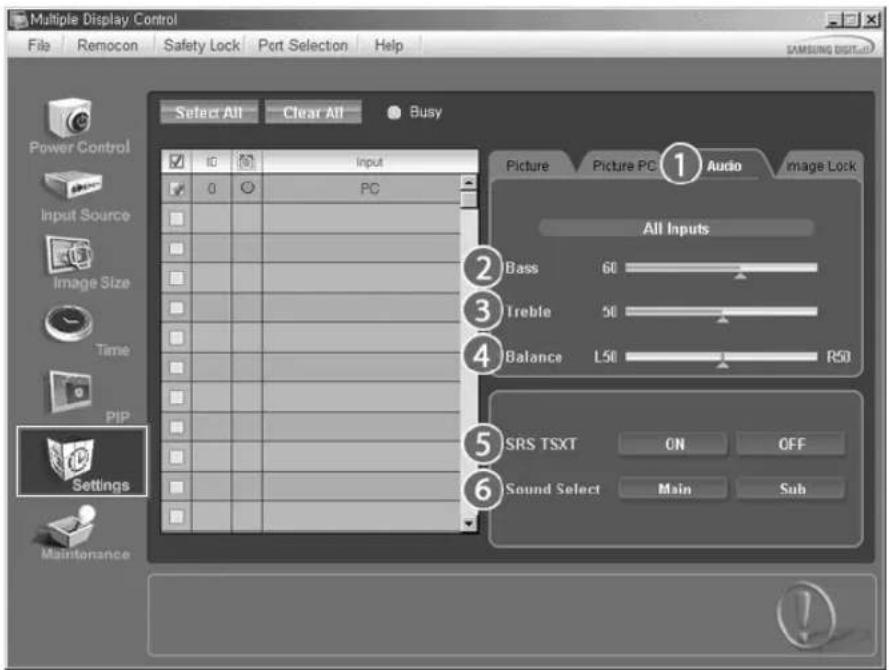Open the Remocon menu

[107, 45]
